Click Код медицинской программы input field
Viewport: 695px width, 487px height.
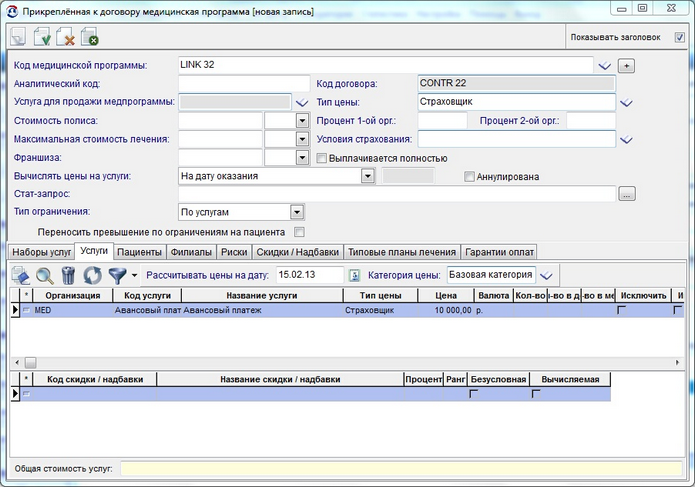tap(386, 65)
